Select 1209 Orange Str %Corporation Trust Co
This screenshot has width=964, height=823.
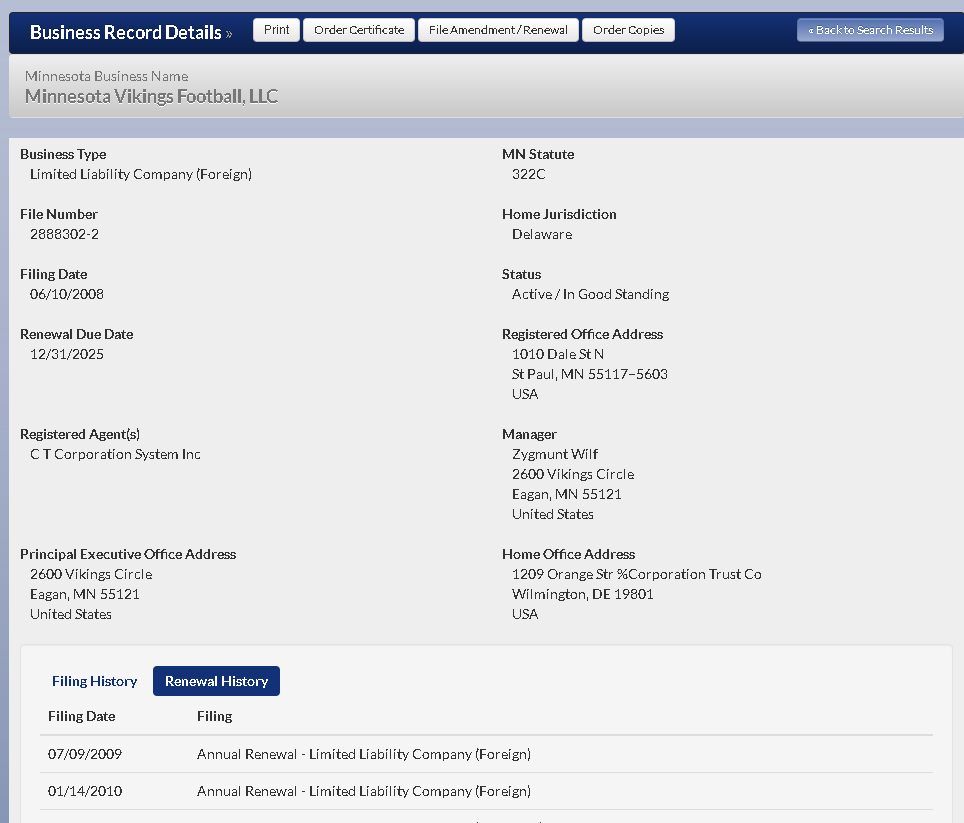636,574
